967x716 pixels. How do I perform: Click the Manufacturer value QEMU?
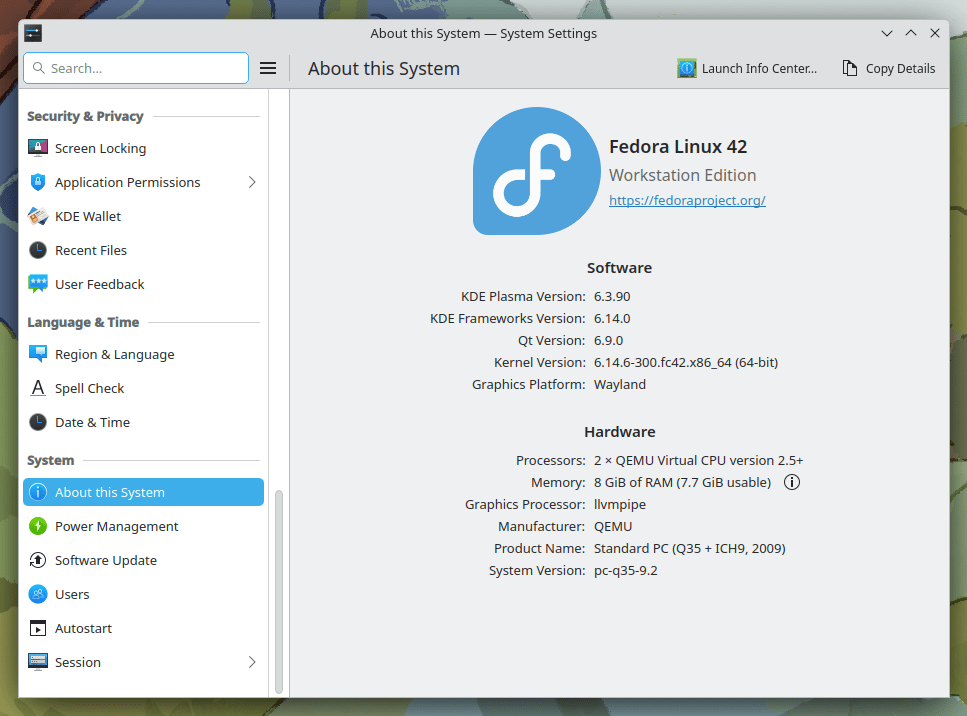point(613,527)
